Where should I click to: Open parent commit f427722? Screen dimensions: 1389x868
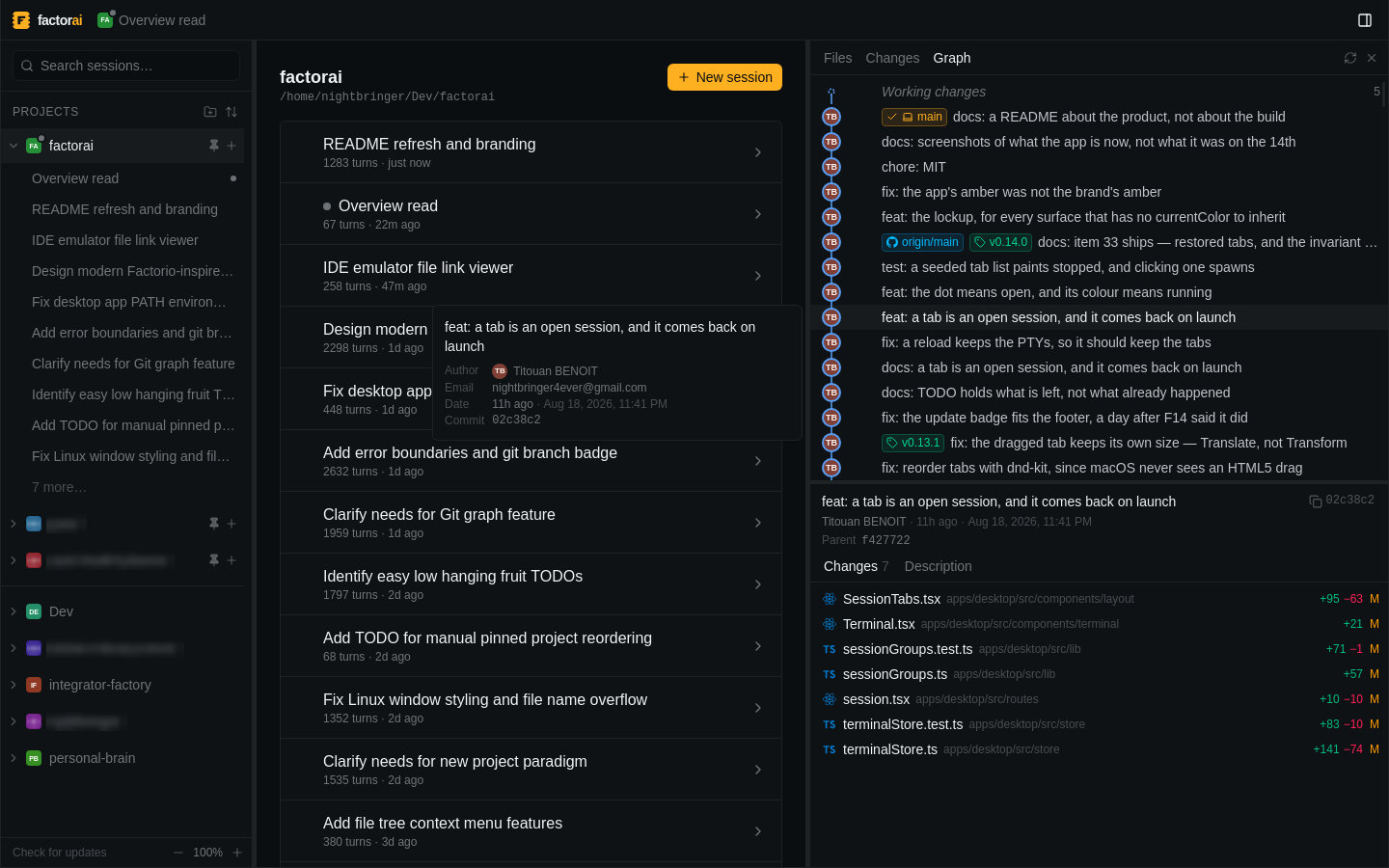pyautogui.click(x=885, y=540)
